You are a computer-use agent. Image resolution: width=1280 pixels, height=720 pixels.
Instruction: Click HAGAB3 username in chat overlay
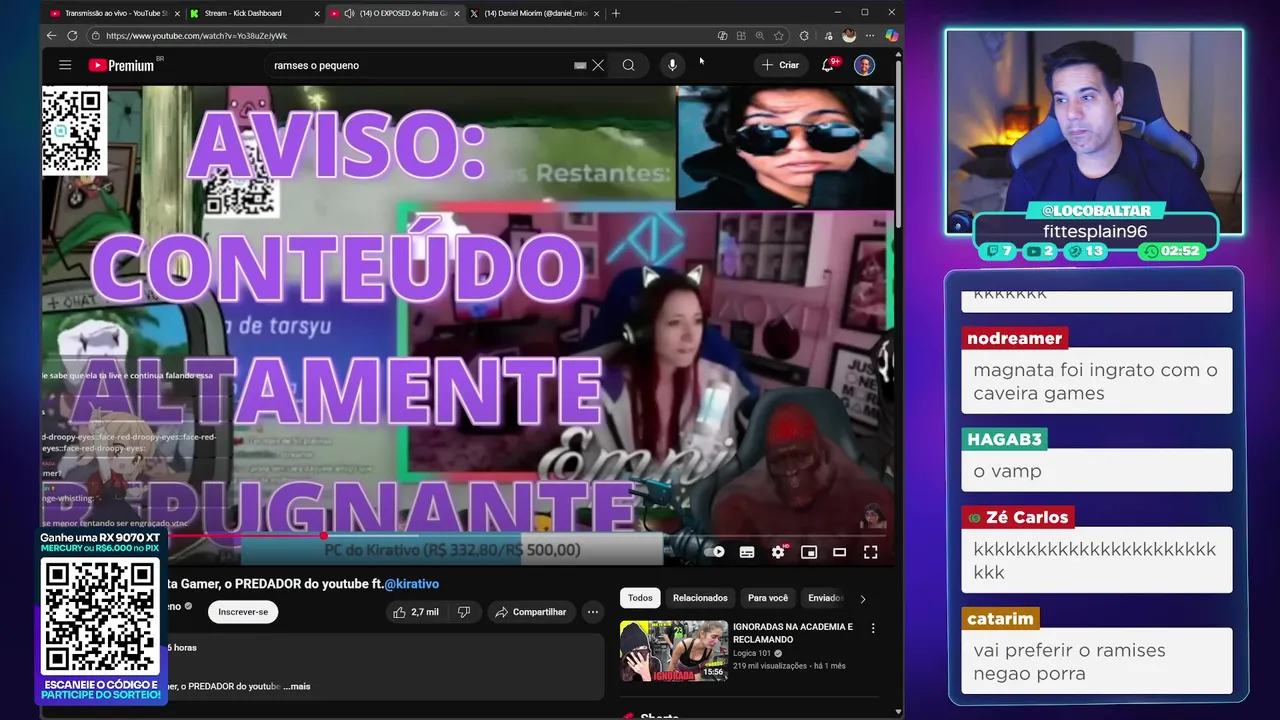(1004, 439)
